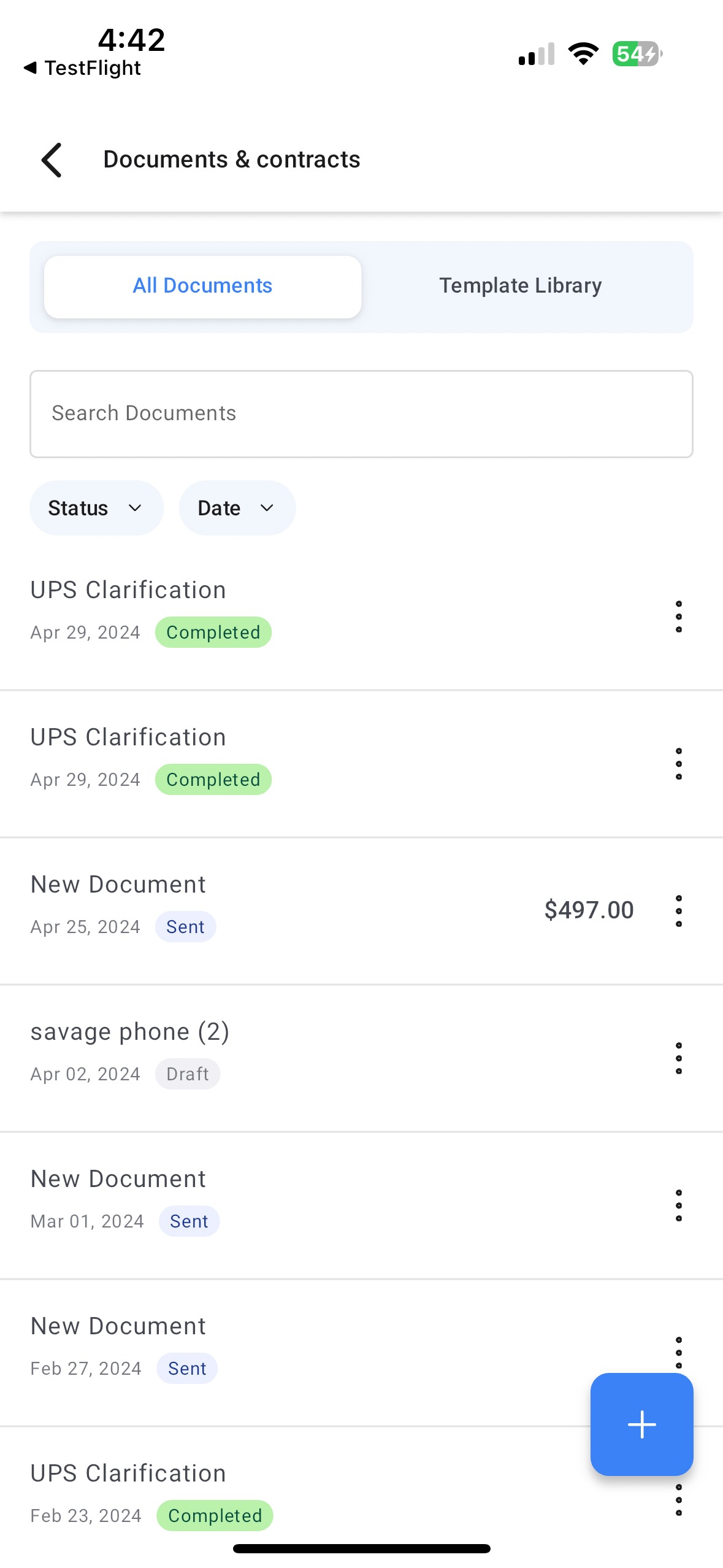This screenshot has height=1568, width=723.
Task: Open options menu for first UPS Clarification
Action: pyautogui.click(x=678, y=617)
